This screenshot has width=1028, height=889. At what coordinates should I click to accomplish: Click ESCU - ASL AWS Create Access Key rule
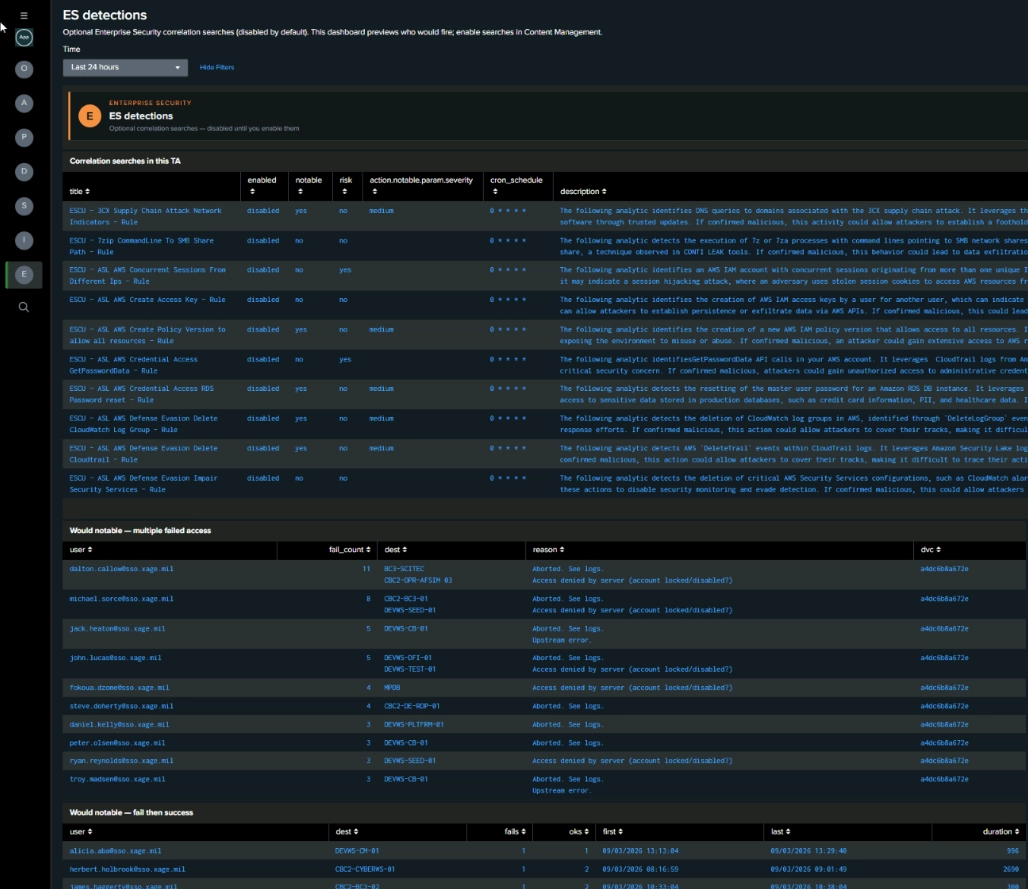coord(148,300)
